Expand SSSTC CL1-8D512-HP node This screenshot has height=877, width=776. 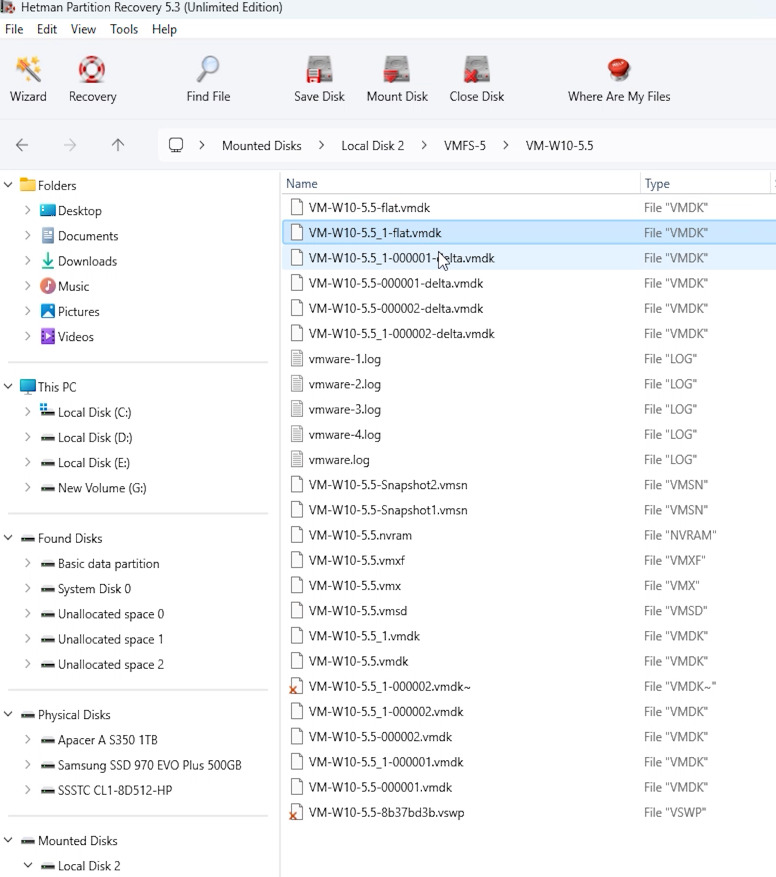pyautogui.click(x=27, y=790)
